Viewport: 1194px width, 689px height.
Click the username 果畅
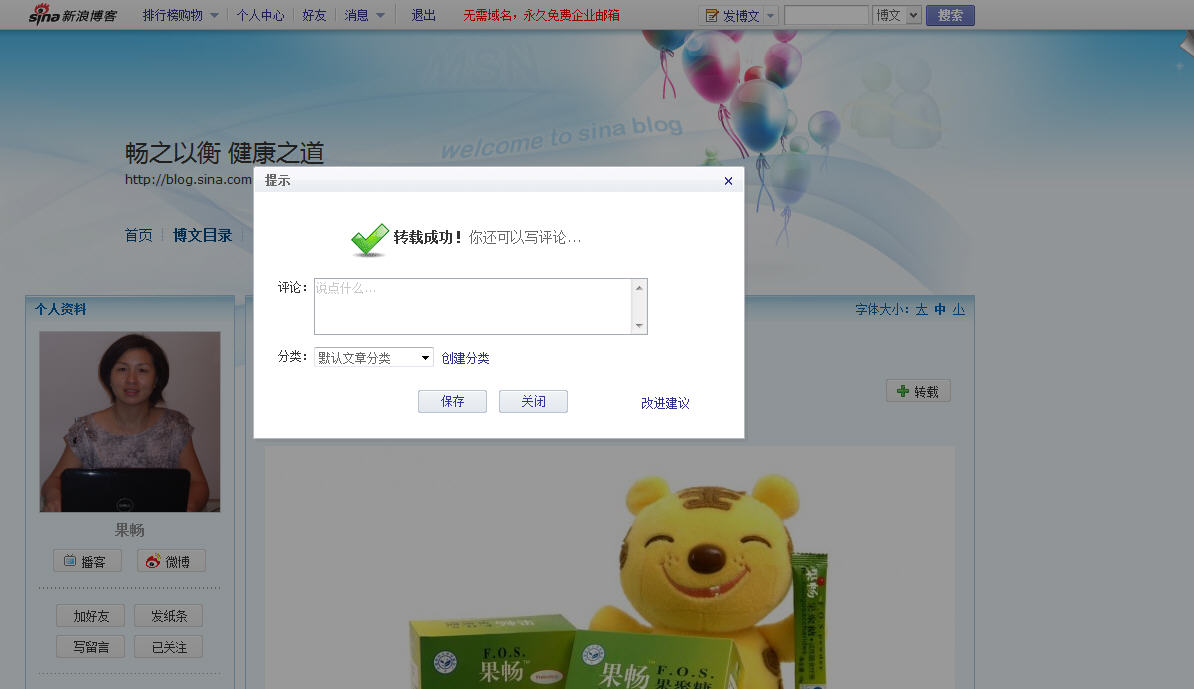[129, 530]
